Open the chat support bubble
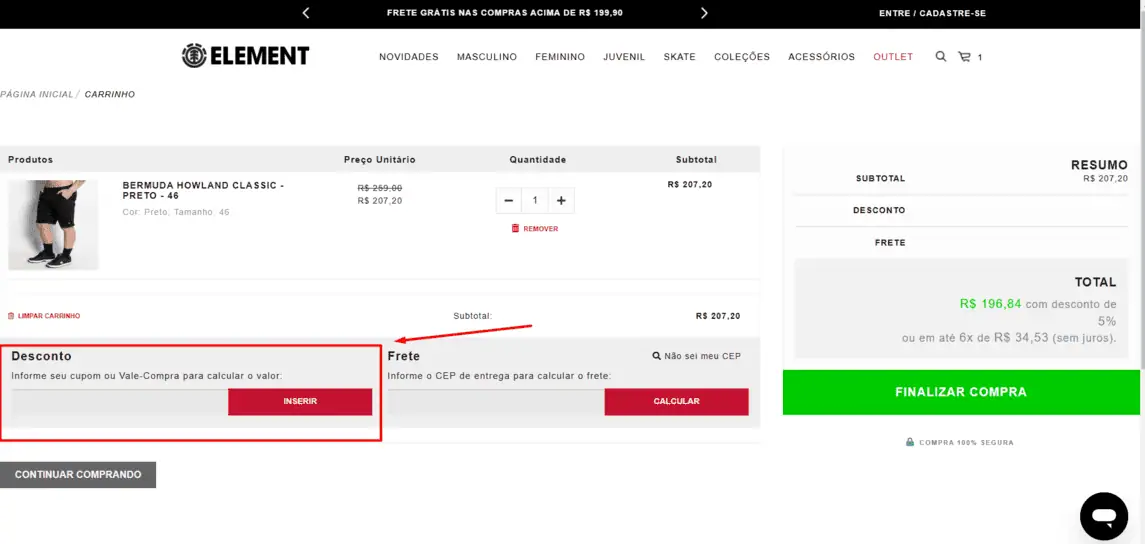Image resolution: width=1145 pixels, height=544 pixels. (x=1104, y=516)
